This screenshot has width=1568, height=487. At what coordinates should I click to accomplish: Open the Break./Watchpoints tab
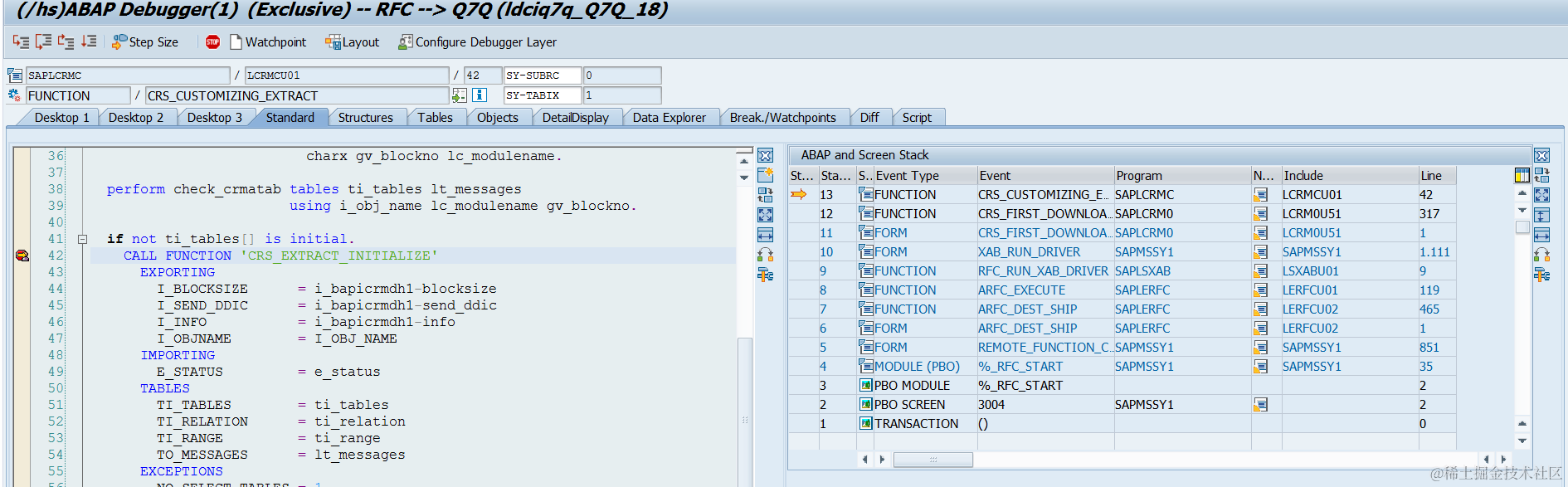click(x=782, y=117)
